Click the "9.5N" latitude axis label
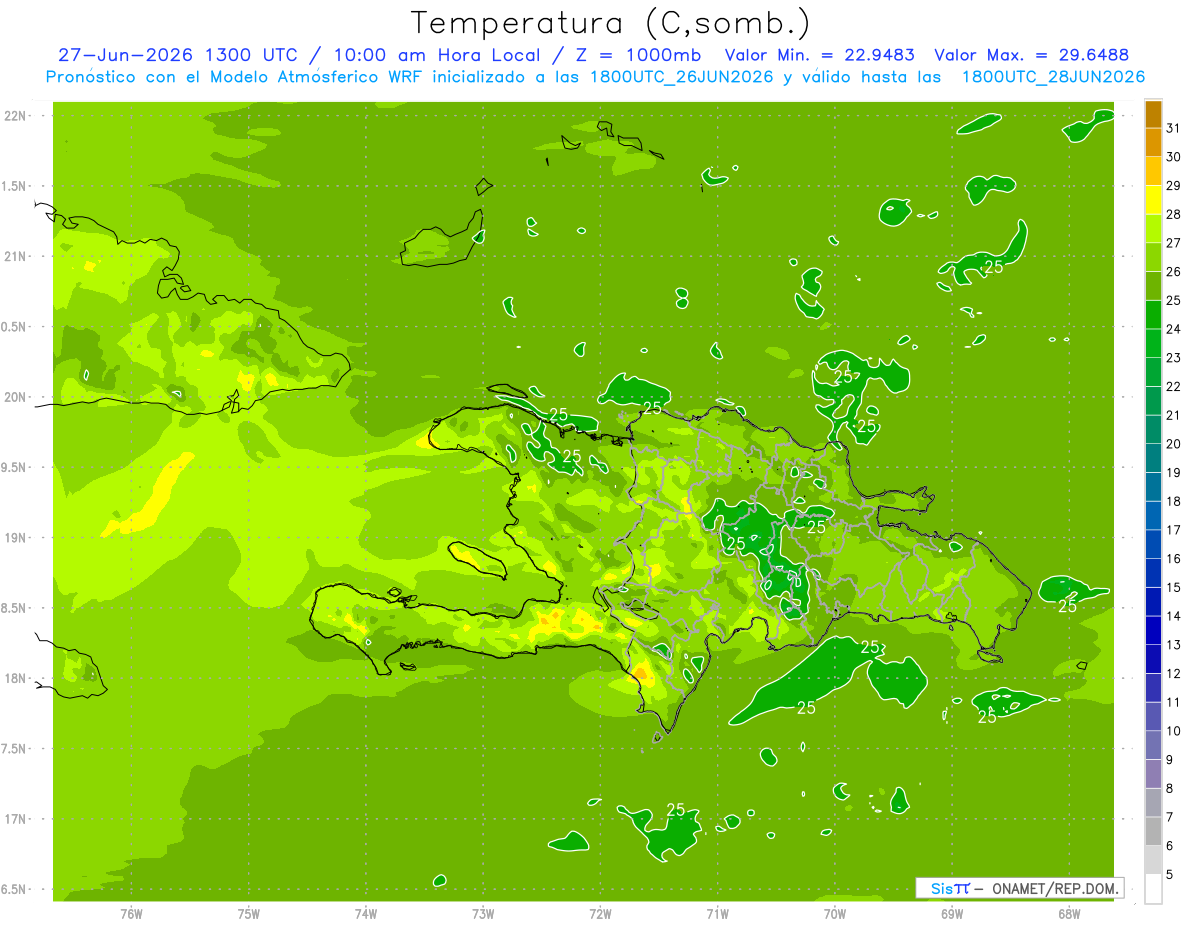Viewport: 1200px width, 927px height. tap(15, 468)
